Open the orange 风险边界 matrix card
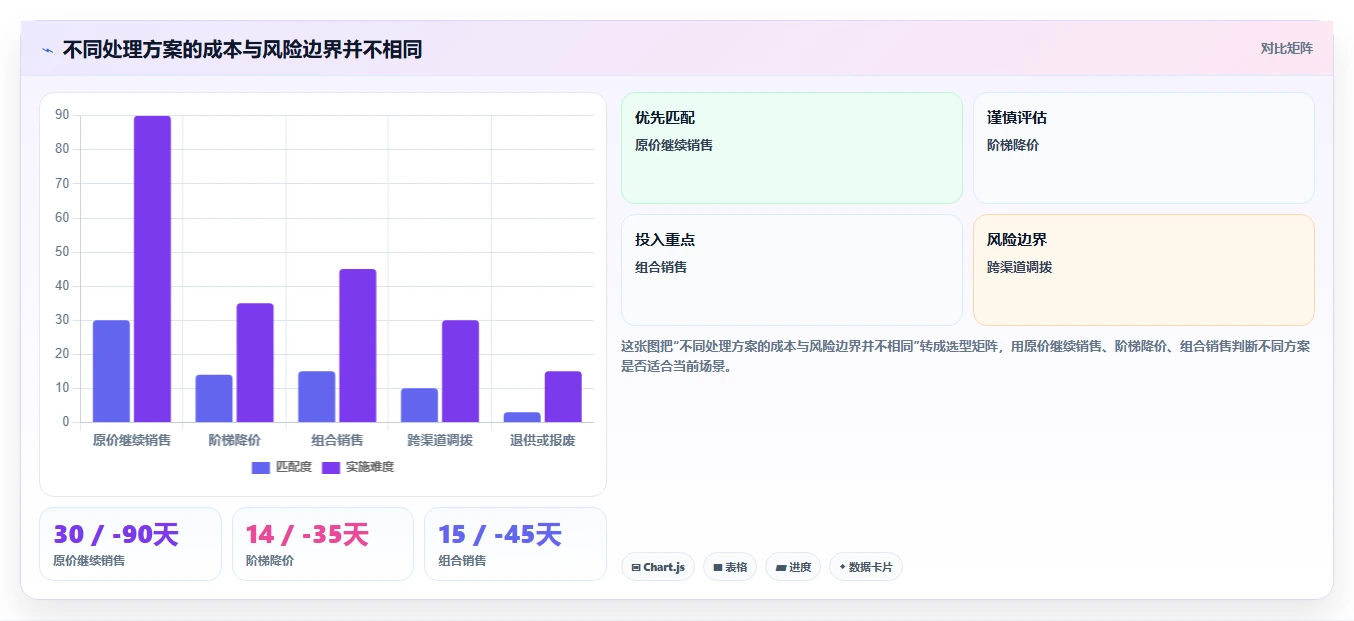Viewport: 1354px width, 621px height. (x=1144, y=270)
